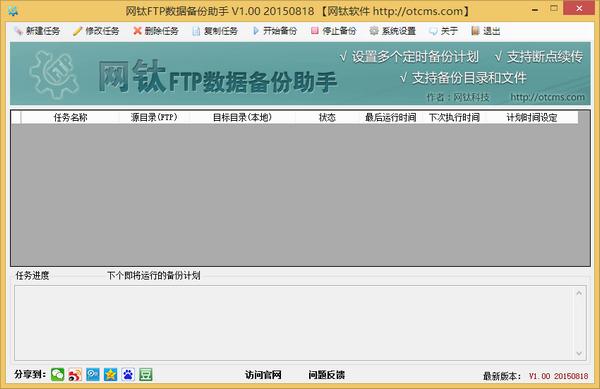Sort by 任务名称 column header
600x389 pixels.
click(70, 117)
